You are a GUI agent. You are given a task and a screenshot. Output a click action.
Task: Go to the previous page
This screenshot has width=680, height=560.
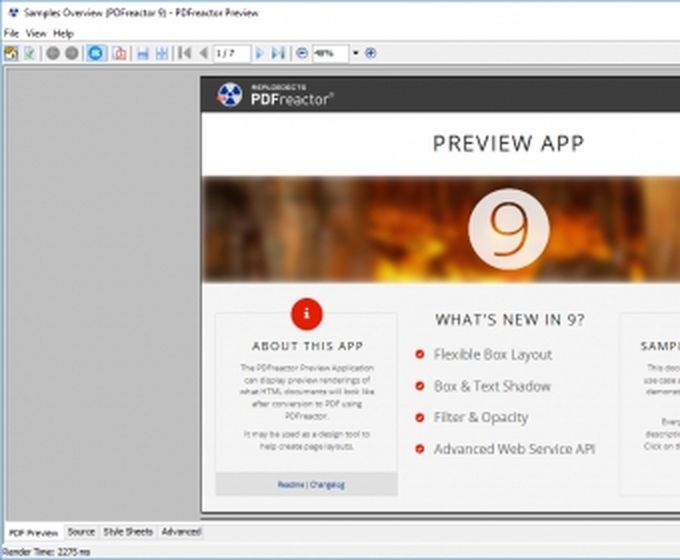(203, 53)
